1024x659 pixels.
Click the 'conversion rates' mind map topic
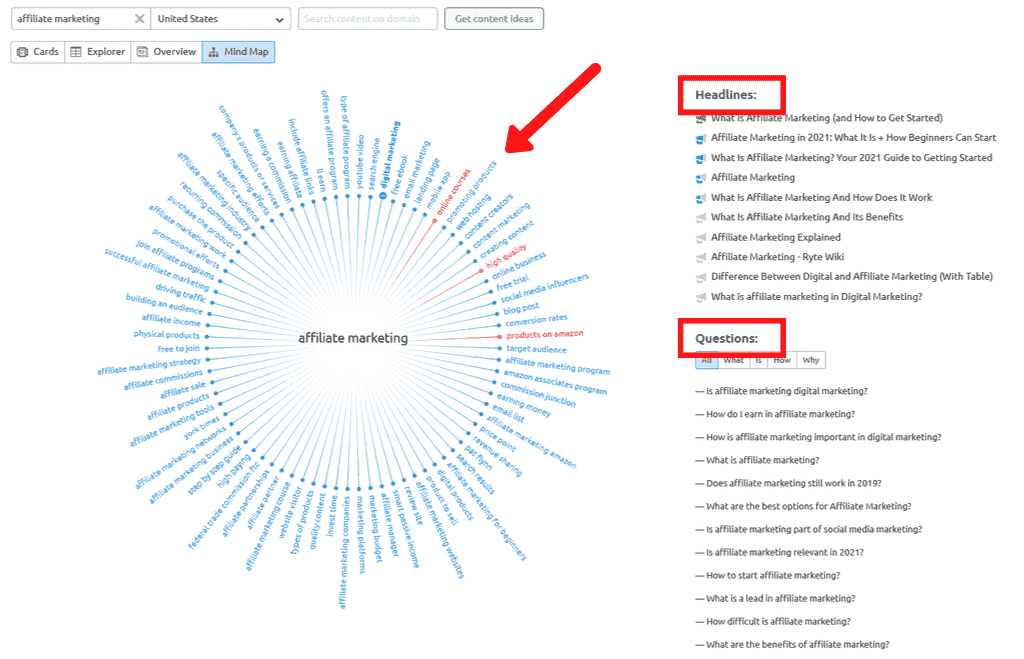(536, 320)
